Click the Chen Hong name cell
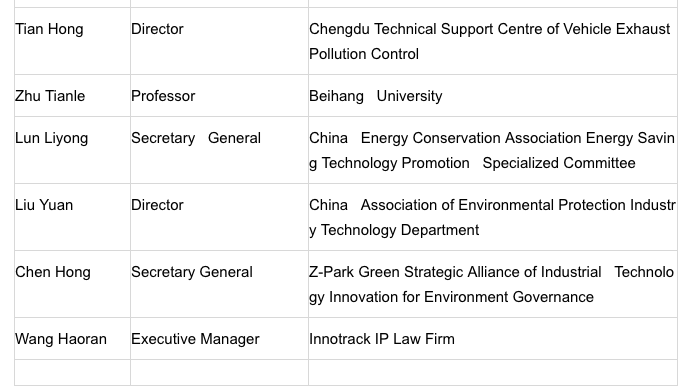Viewport: 693px width, 392px height. (x=72, y=284)
